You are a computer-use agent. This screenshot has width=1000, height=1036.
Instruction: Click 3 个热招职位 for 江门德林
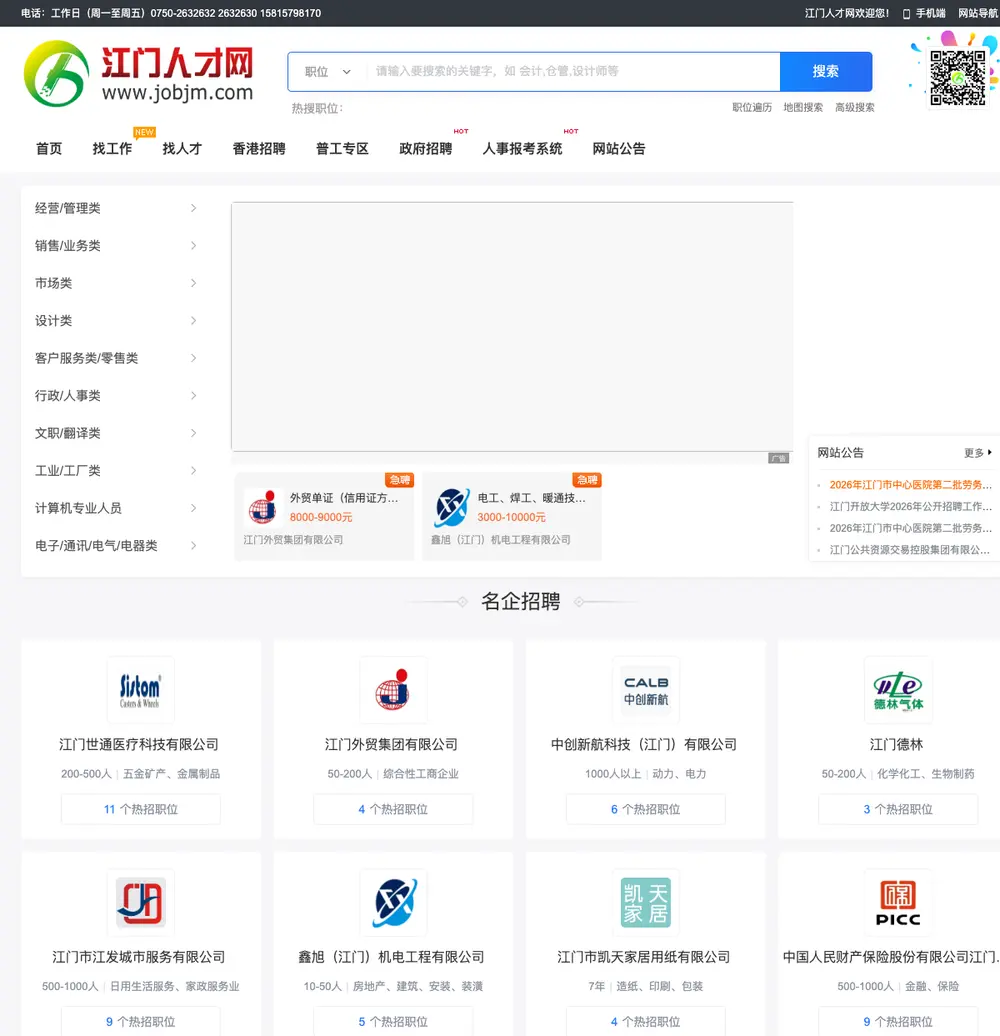898,809
